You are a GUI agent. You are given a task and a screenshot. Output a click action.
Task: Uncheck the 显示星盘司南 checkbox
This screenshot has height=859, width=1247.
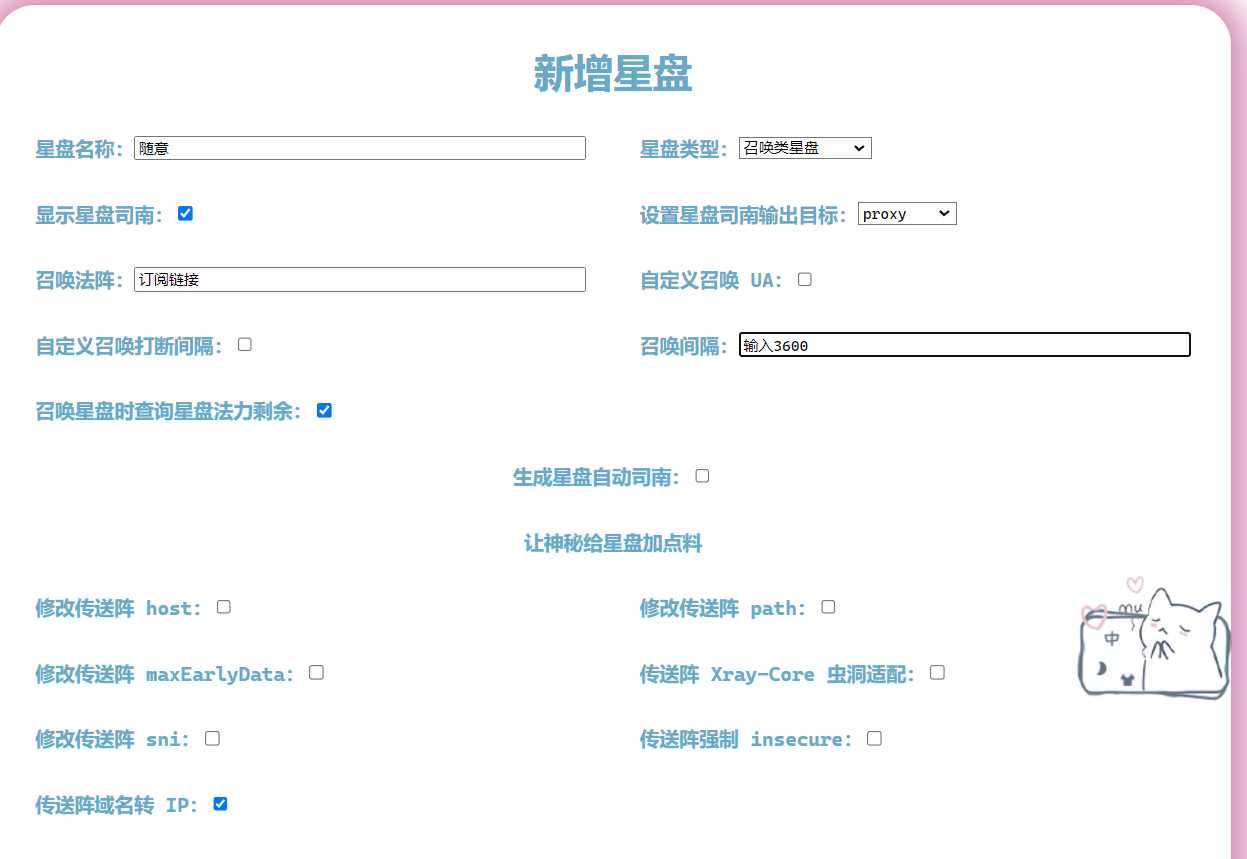click(185, 213)
